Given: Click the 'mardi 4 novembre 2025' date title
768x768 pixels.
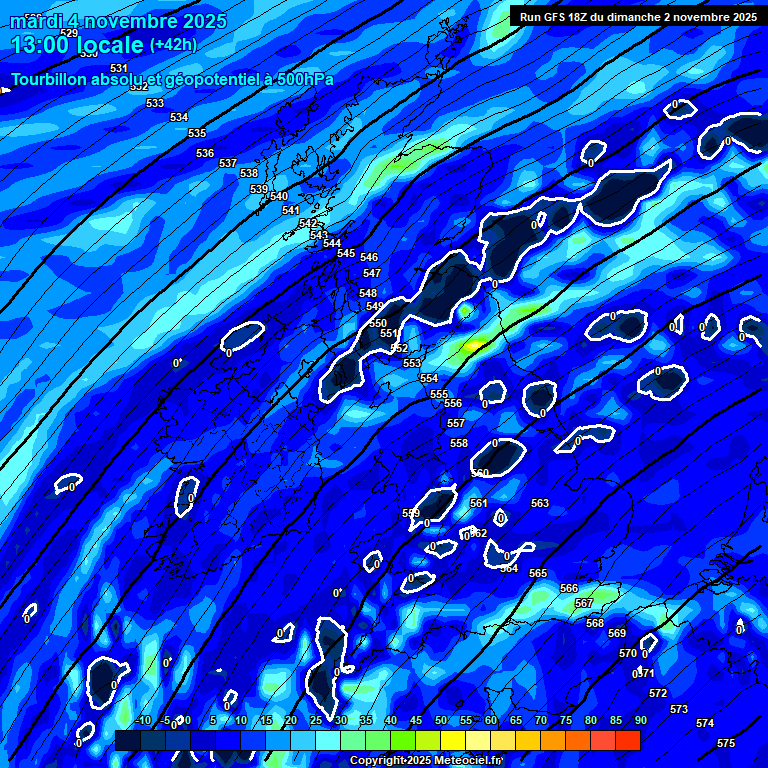Looking at the screenshot, I should pyautogui.click(x=118, y=21).
